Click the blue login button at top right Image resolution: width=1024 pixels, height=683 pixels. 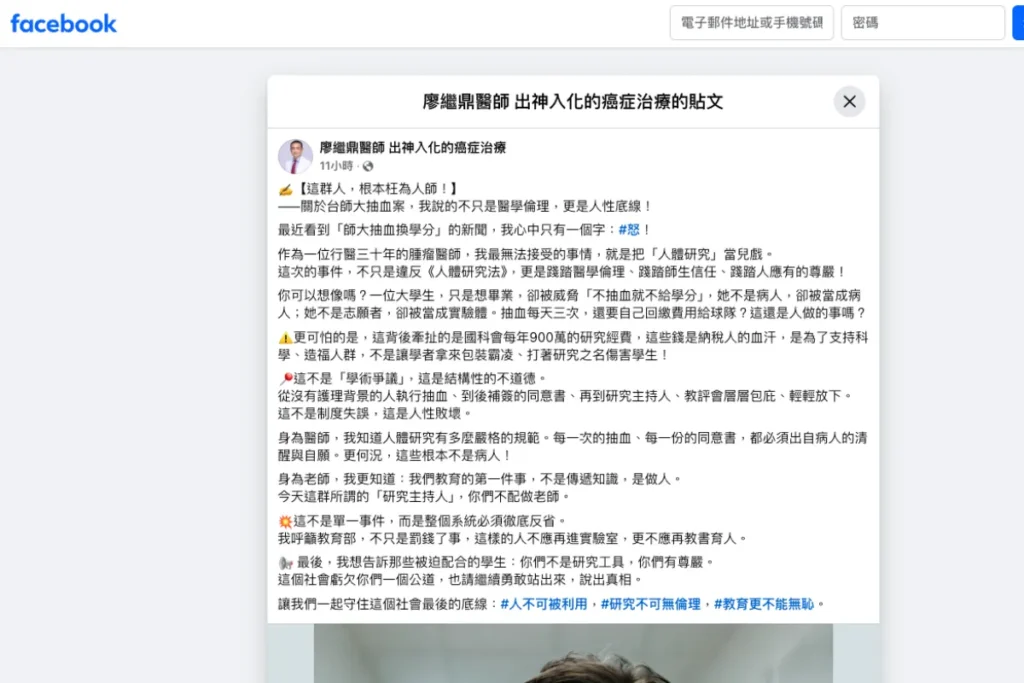tap(1018, 23)
